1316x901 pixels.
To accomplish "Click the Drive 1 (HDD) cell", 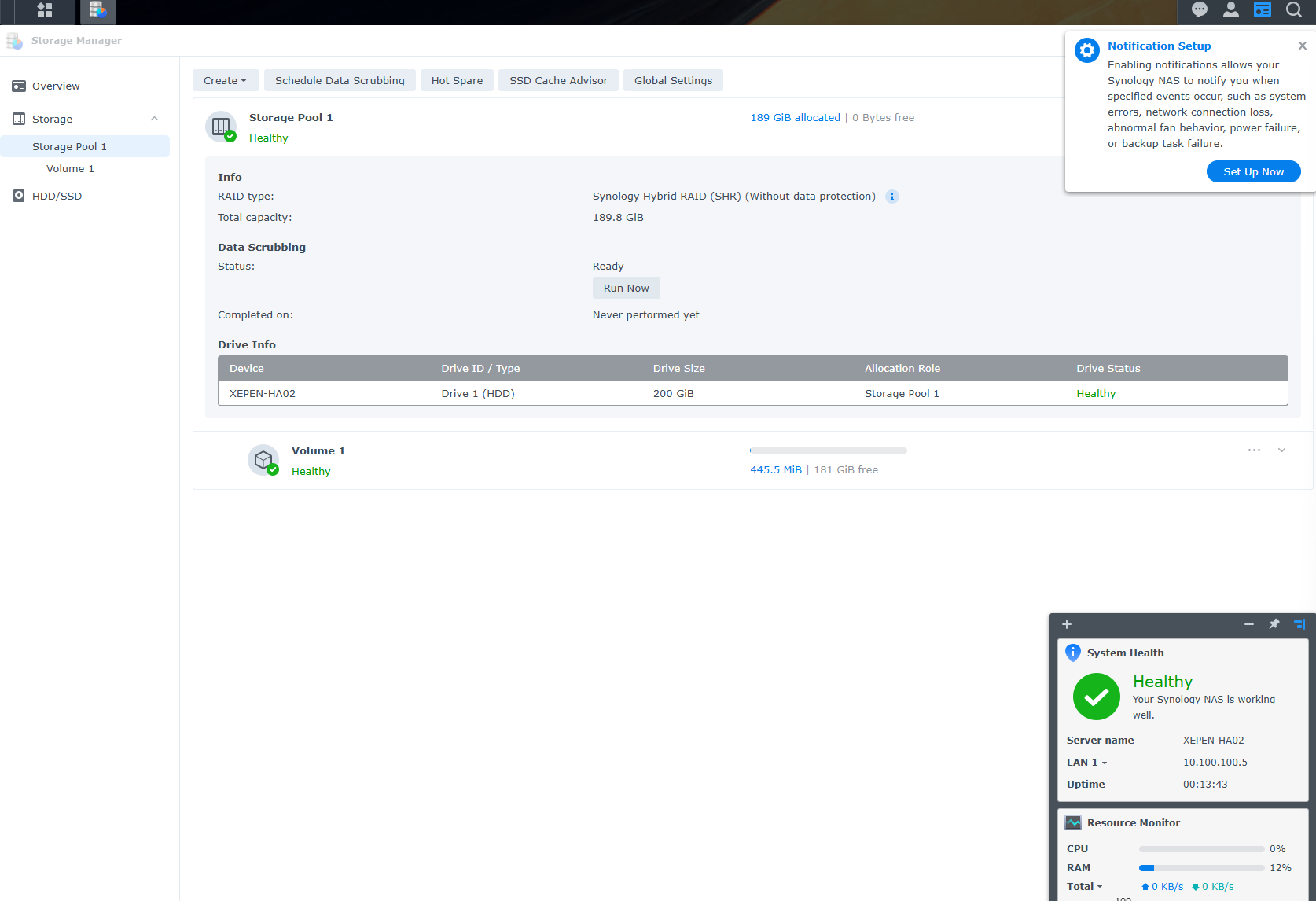I will click(478, 394).
